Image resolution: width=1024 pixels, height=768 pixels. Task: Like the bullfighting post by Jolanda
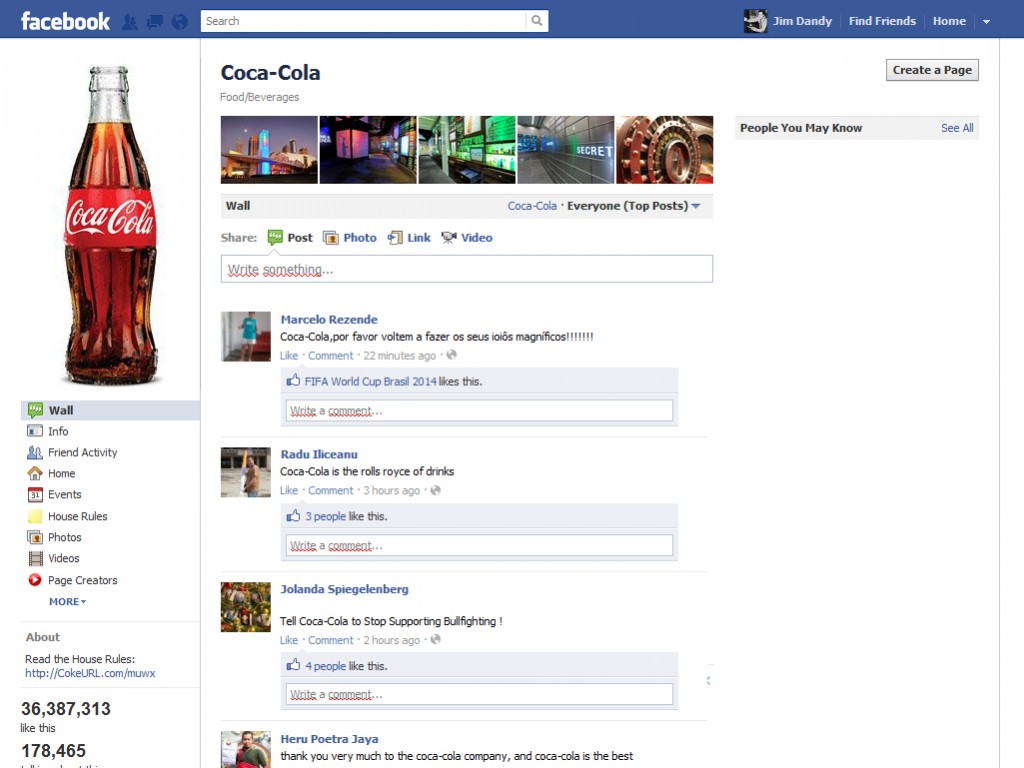(x=288, y=640)
